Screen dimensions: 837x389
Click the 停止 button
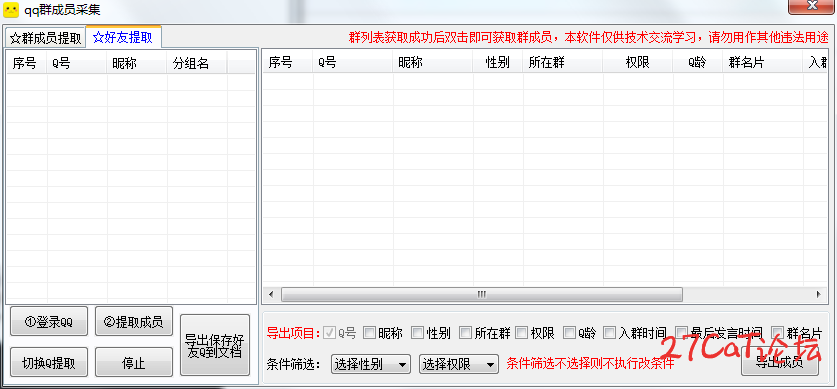pyautogui.click(x=133, y=363)
